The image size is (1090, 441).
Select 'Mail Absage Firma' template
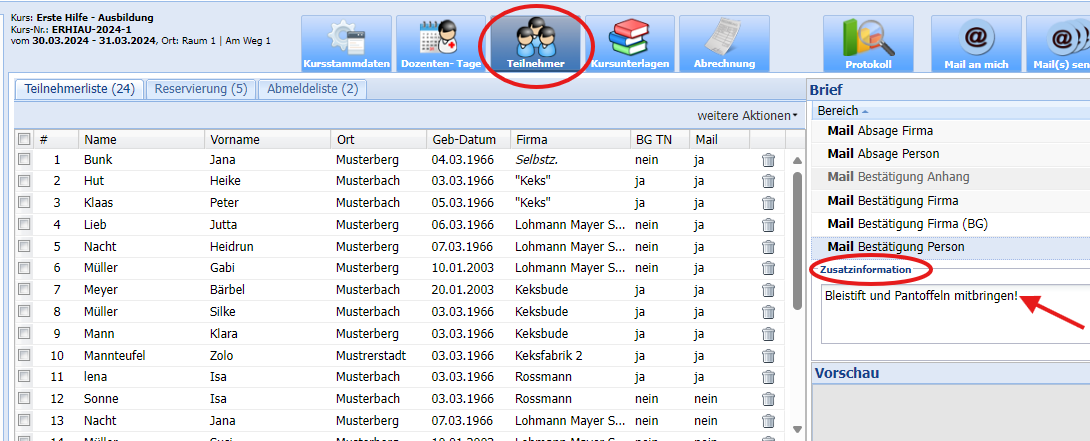tap(880, 131)
